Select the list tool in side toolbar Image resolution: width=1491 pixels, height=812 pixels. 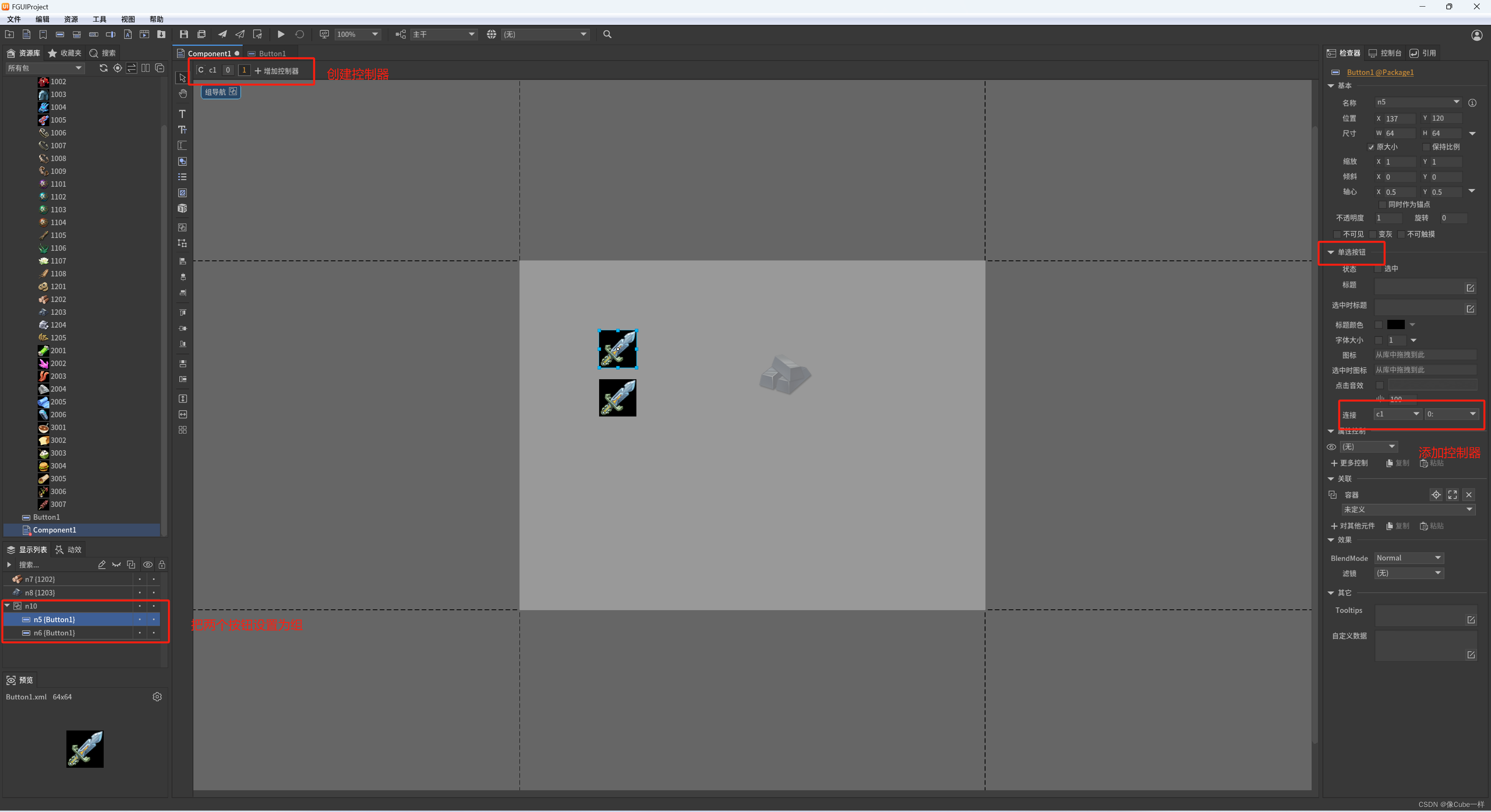(x=182, y=177)
